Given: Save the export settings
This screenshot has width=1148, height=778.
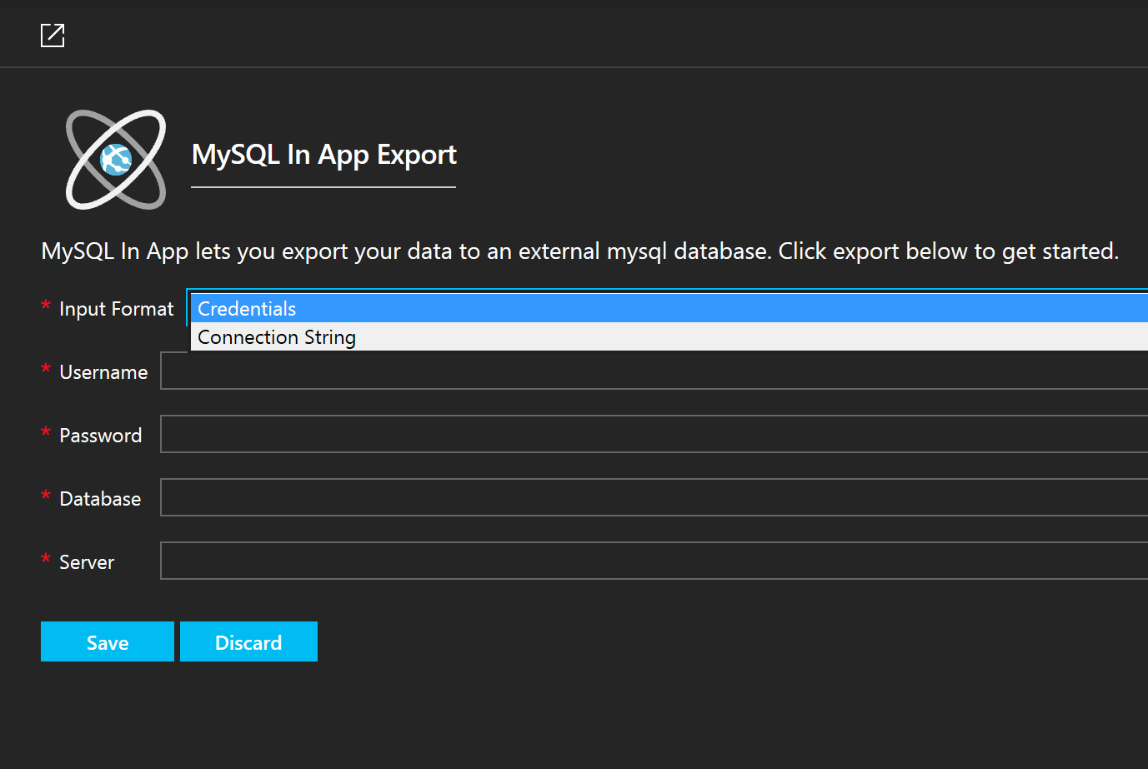Looking at the screenshot, I should click(x=108, y=642).
